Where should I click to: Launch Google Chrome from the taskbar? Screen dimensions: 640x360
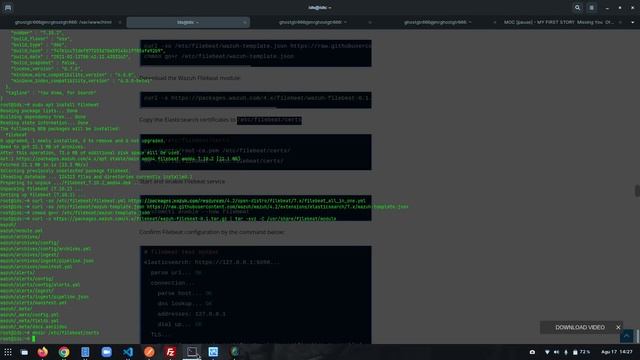point(64,352)
